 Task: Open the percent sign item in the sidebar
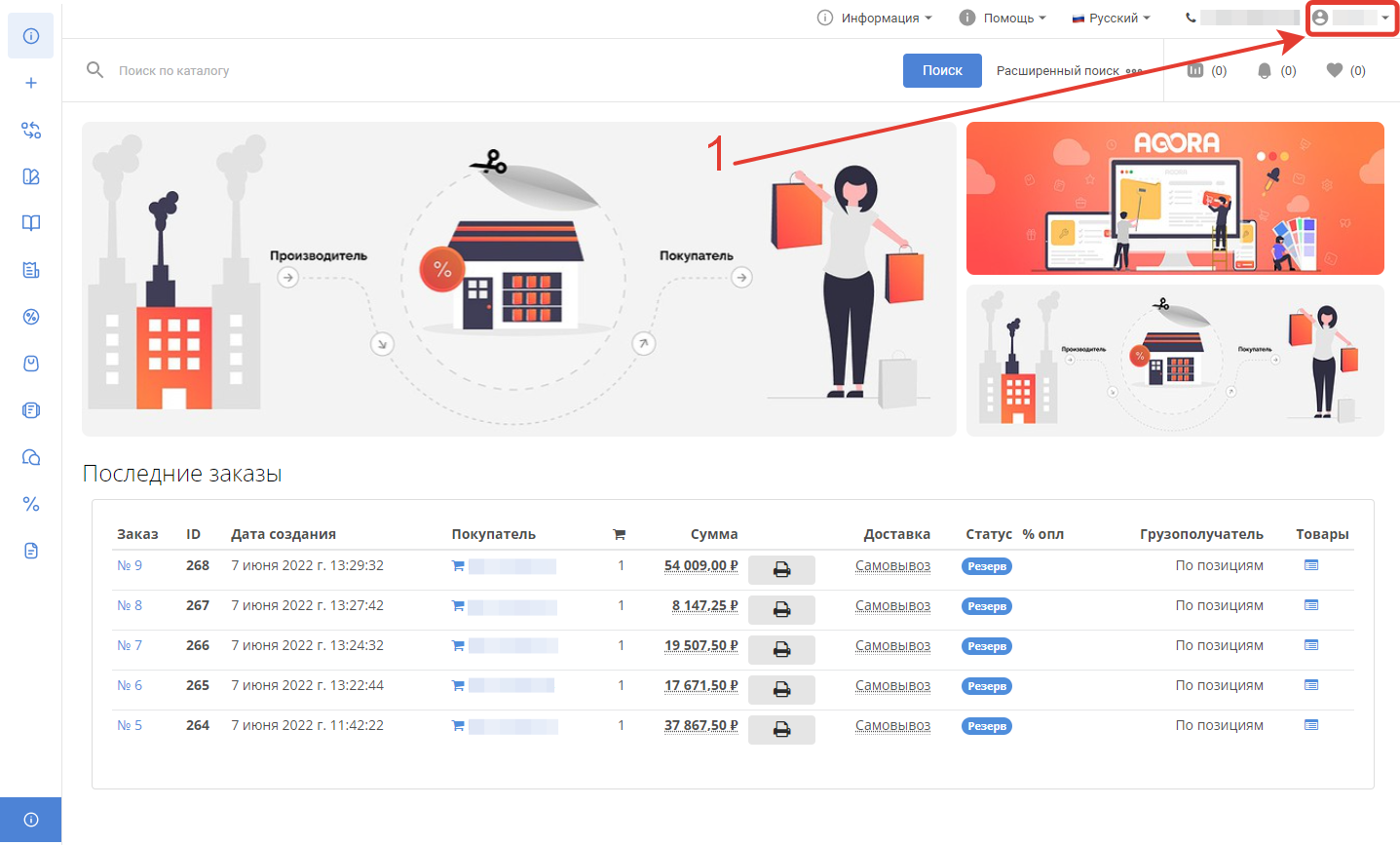pyautogui.click(x=31, y=504)
